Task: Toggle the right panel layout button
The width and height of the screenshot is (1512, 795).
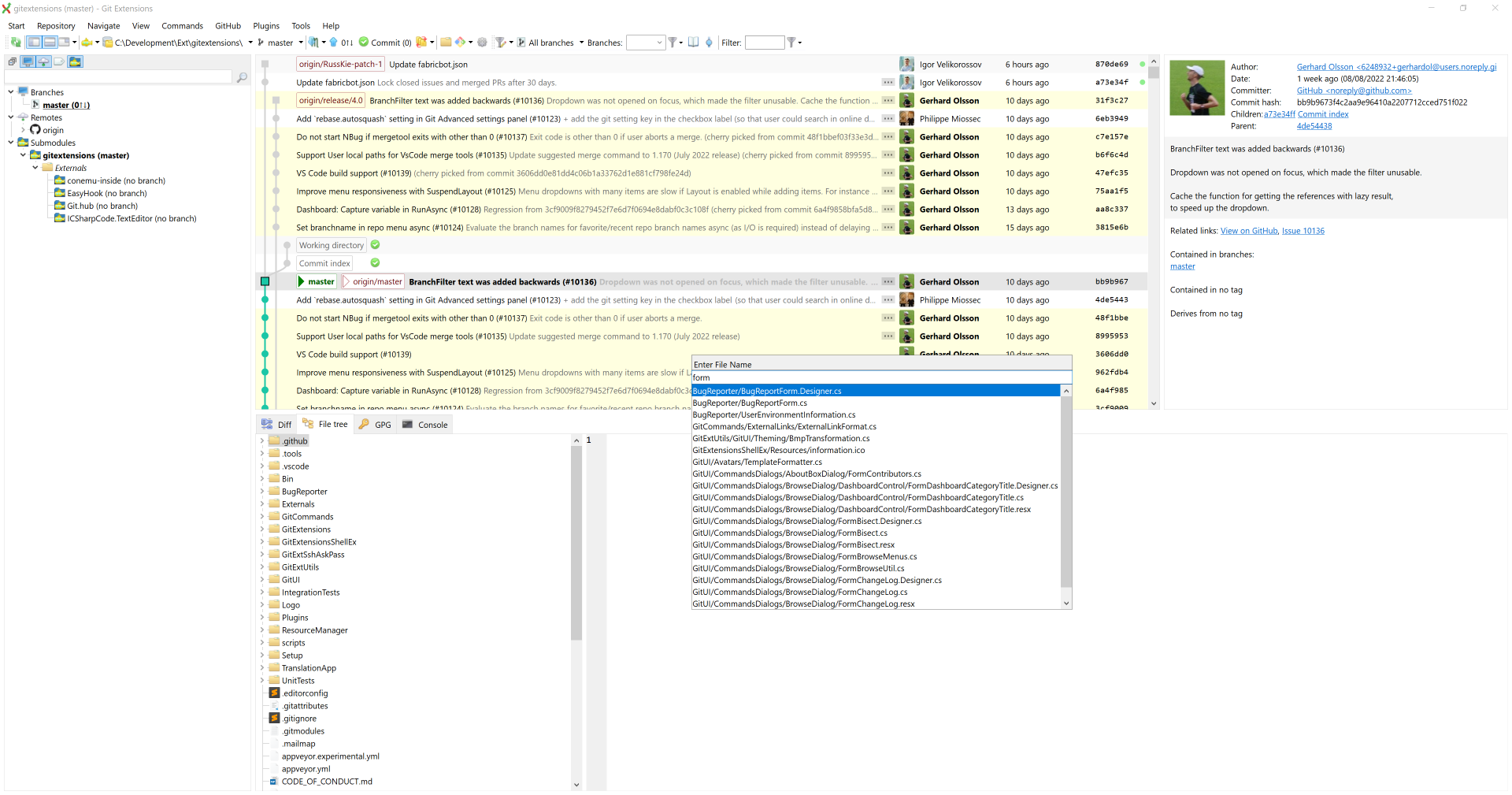Action: pos(62,43)
